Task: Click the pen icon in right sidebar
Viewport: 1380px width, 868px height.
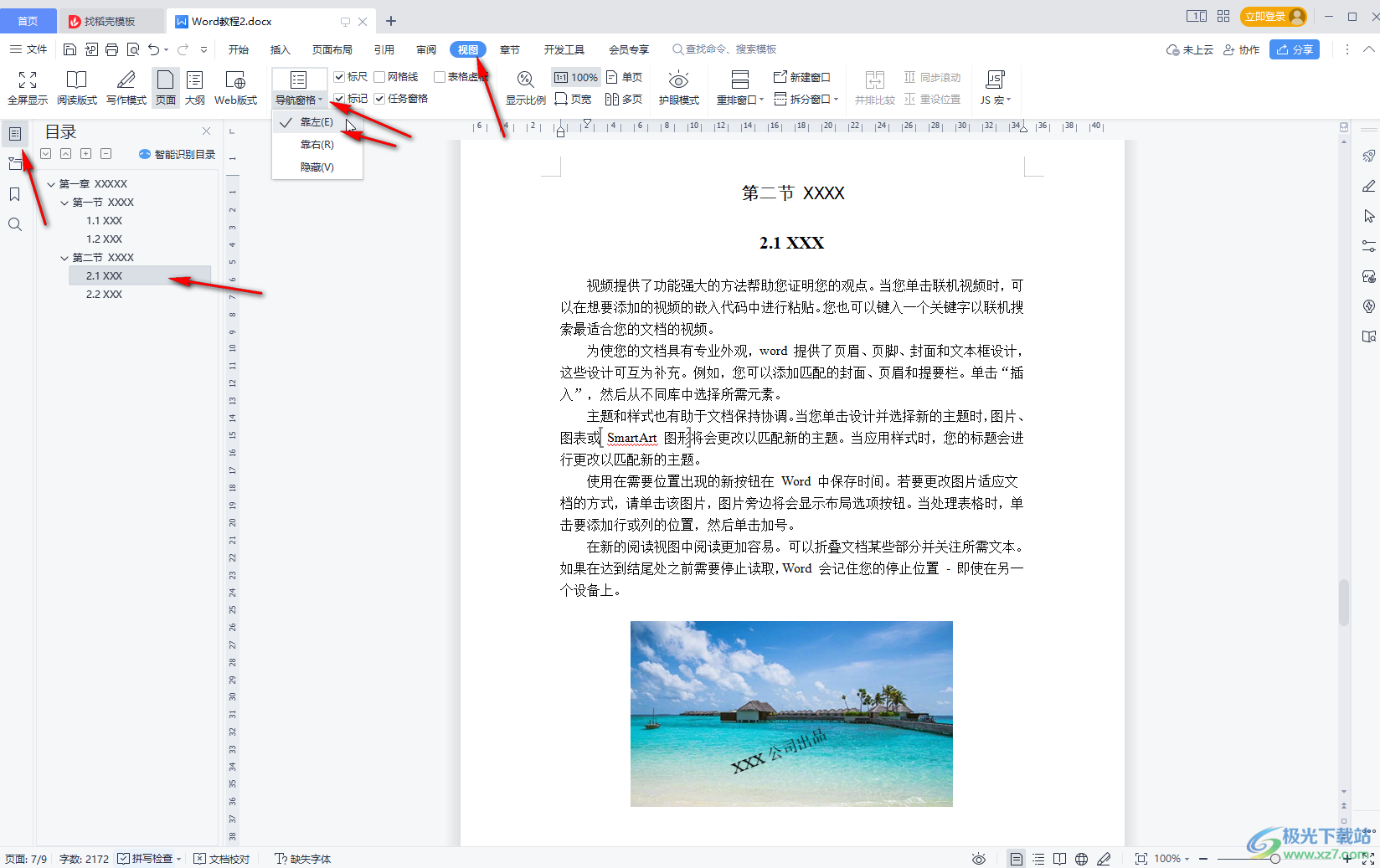Action: [1368, 186]
